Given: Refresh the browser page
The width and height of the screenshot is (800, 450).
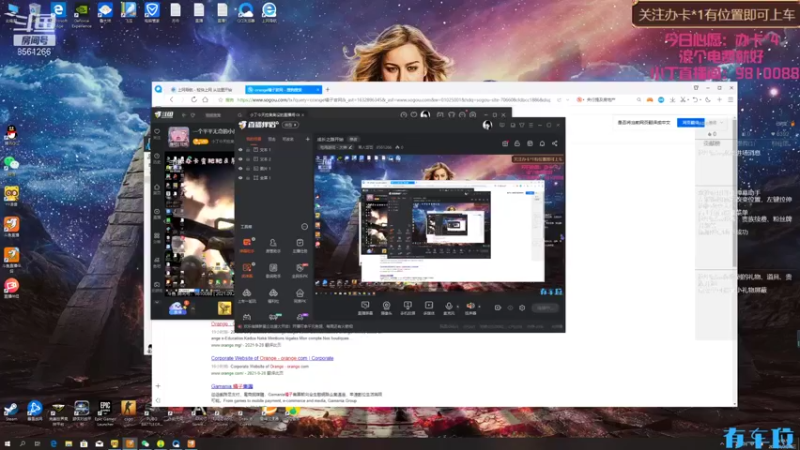Looking at the screenshot, I should [x=194, y=100].
